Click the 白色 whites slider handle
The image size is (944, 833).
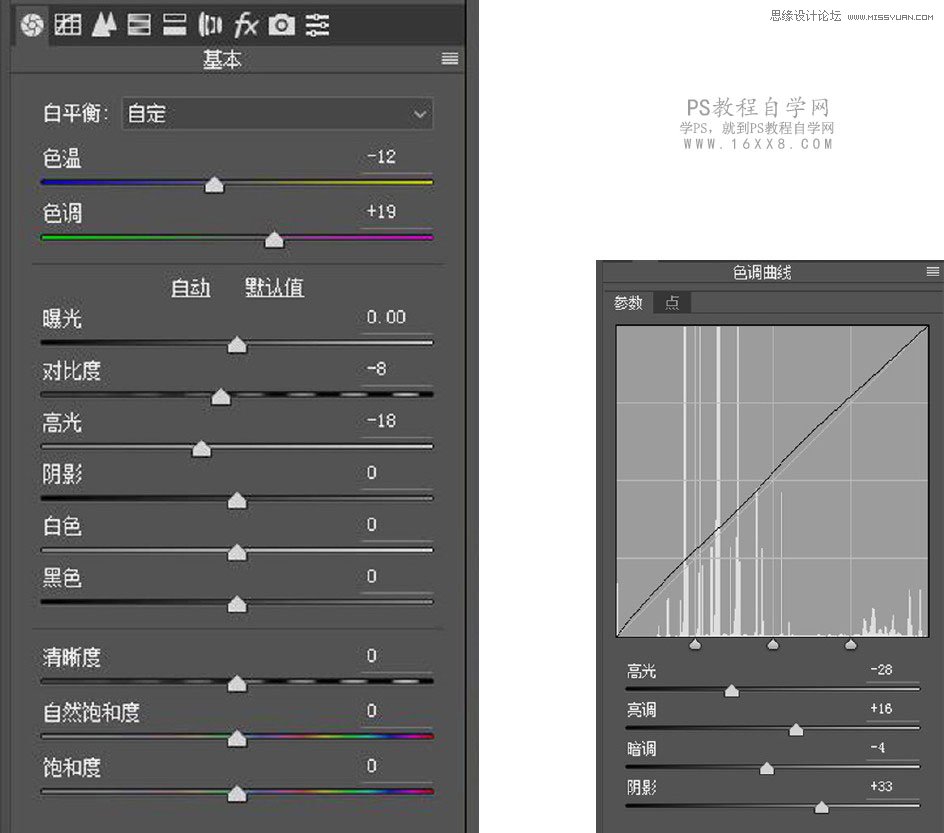237,553
